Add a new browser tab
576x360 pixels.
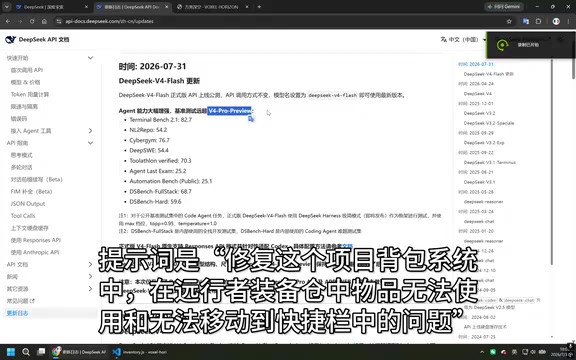coord(259,7)
